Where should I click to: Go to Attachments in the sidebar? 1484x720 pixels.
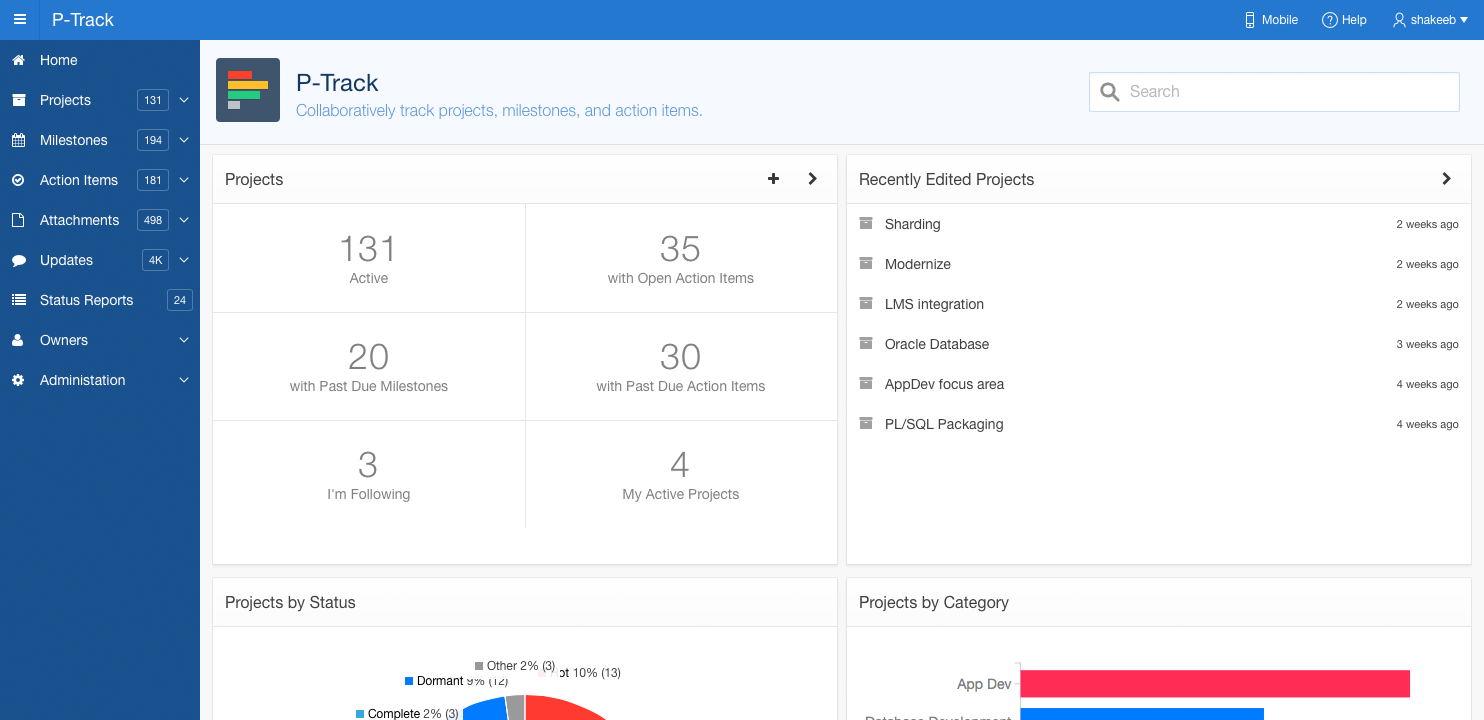click(x=79, y=220)
